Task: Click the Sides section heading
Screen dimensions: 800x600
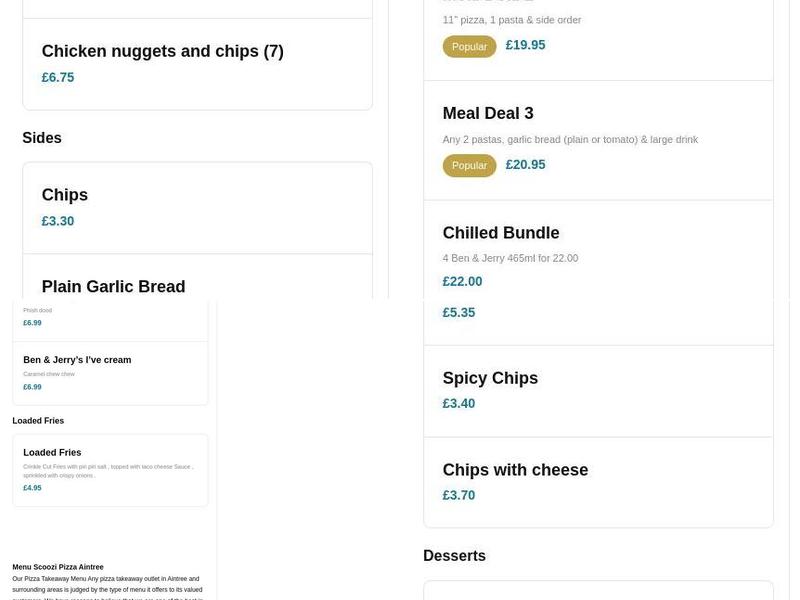Action: [42, 138]
